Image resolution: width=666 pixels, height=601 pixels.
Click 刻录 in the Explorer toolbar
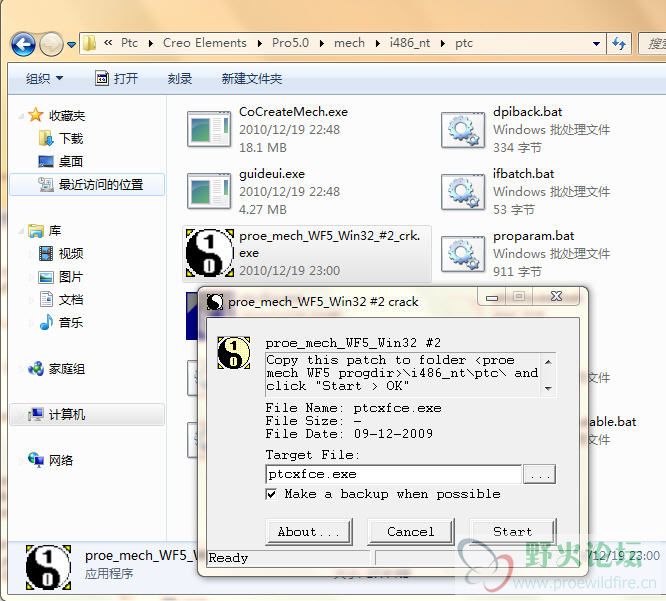point(180,79)
